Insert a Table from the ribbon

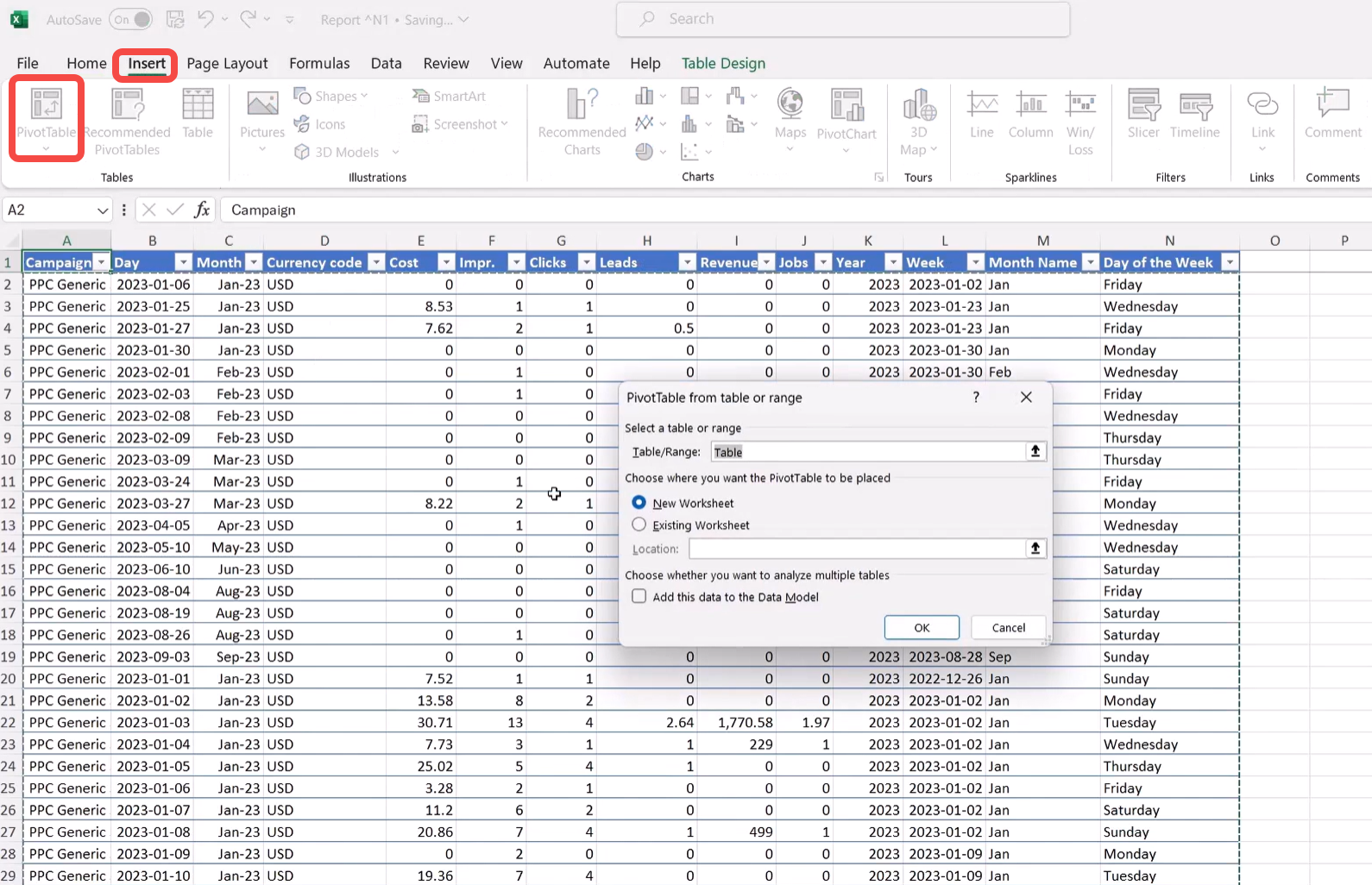[x=198, y=113]
